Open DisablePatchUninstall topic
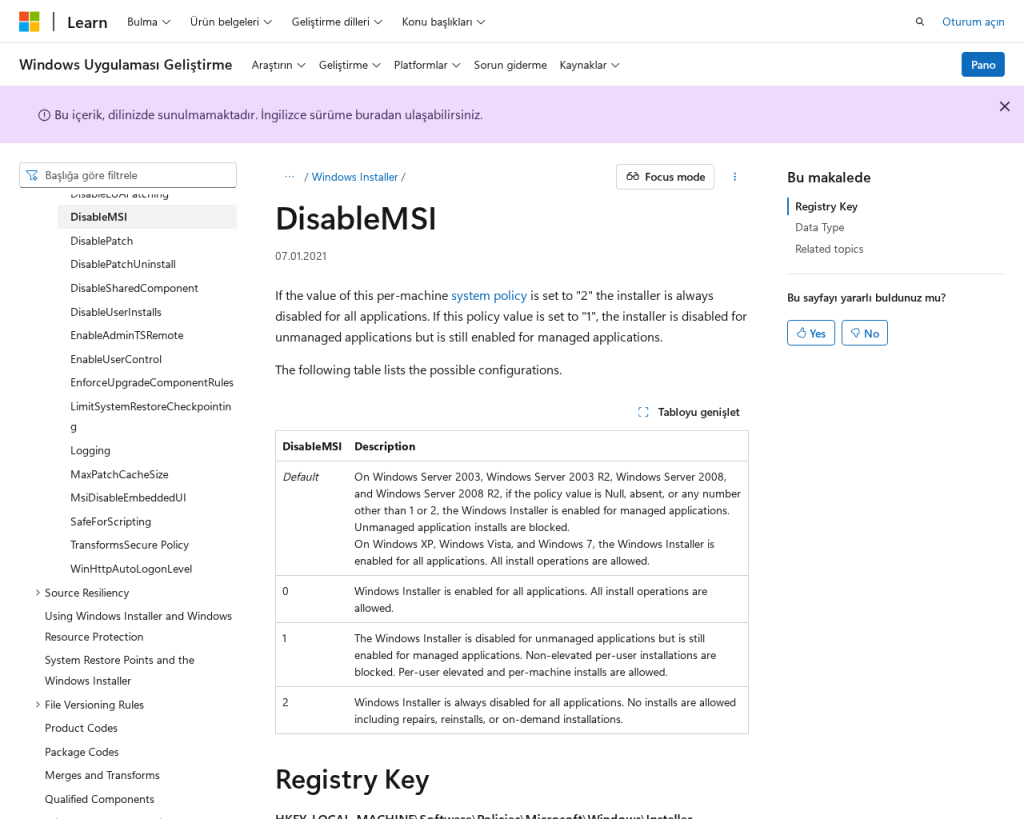This screenshot has width=1024, height=819. [123, 265]
